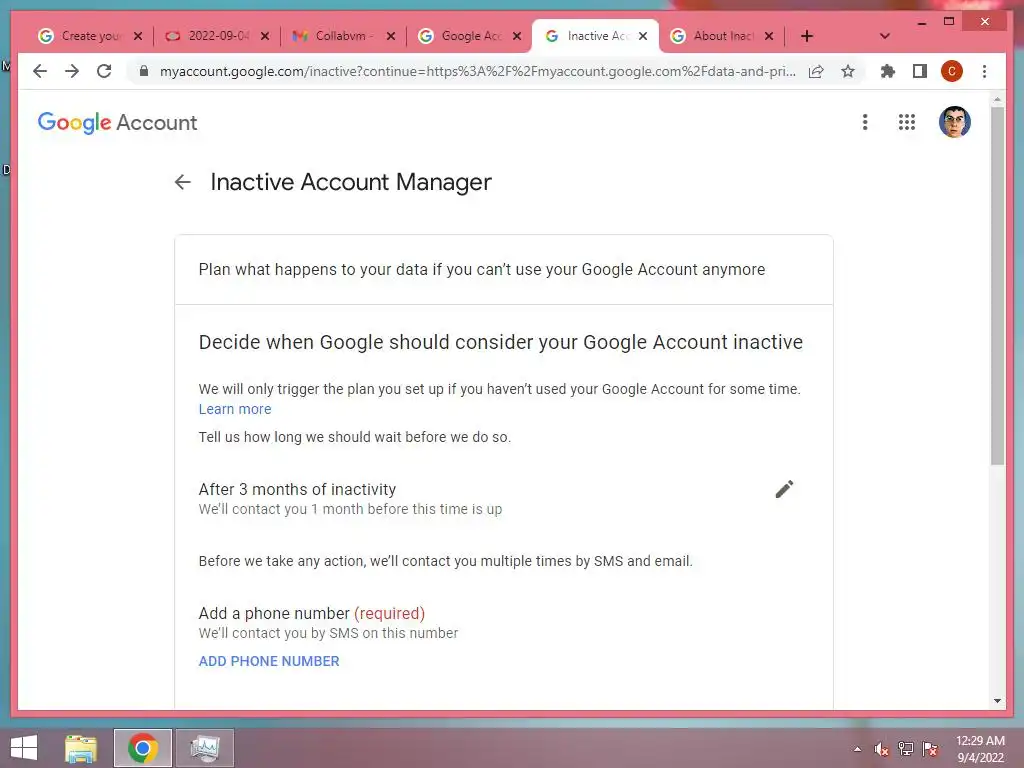This screenshot has height=768, width=1024.
Task: Open the Learn more link
Action: point(234,409)
